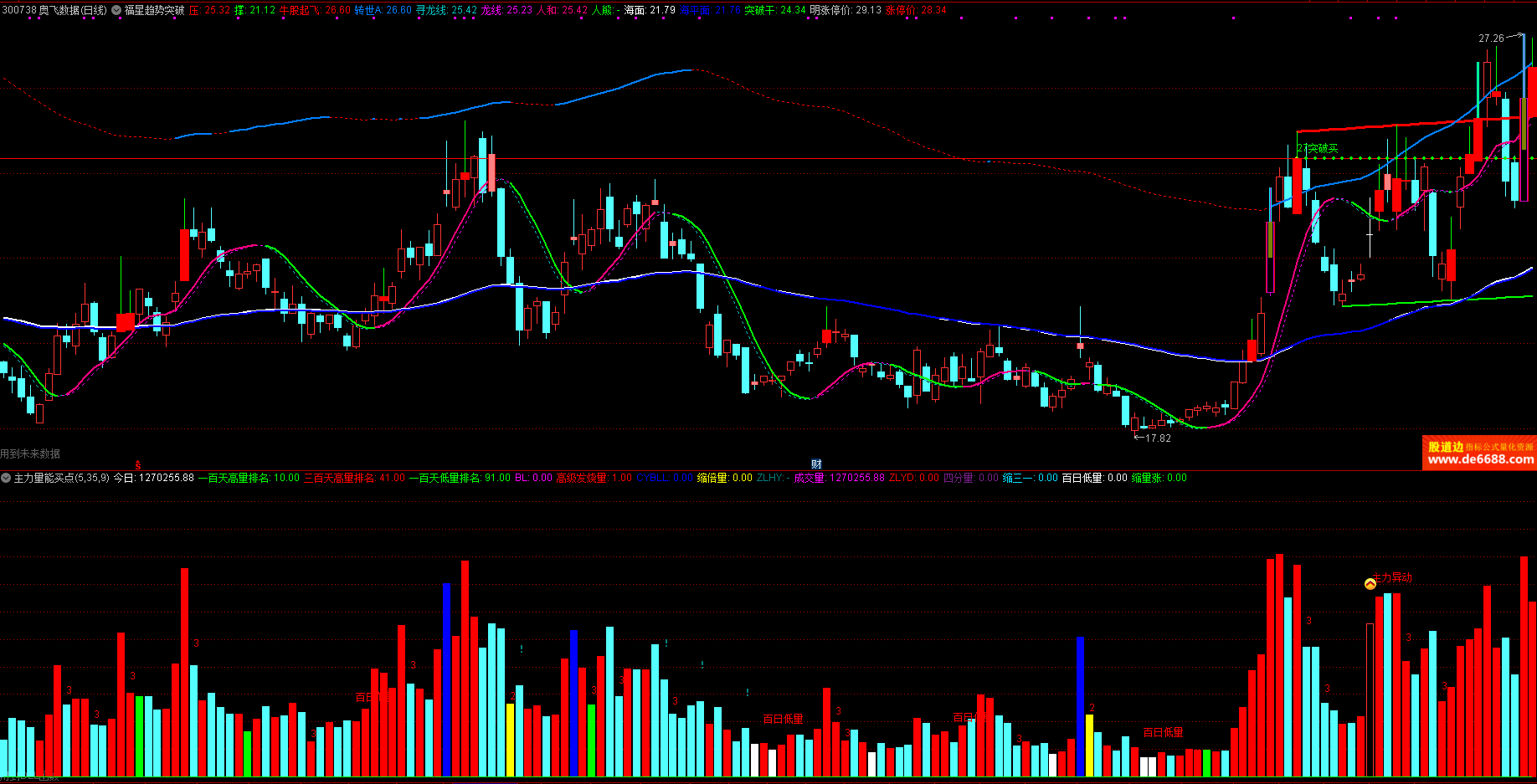
Task: Select the rightmost blue volume bar
Action: (x=1080, y=705)
